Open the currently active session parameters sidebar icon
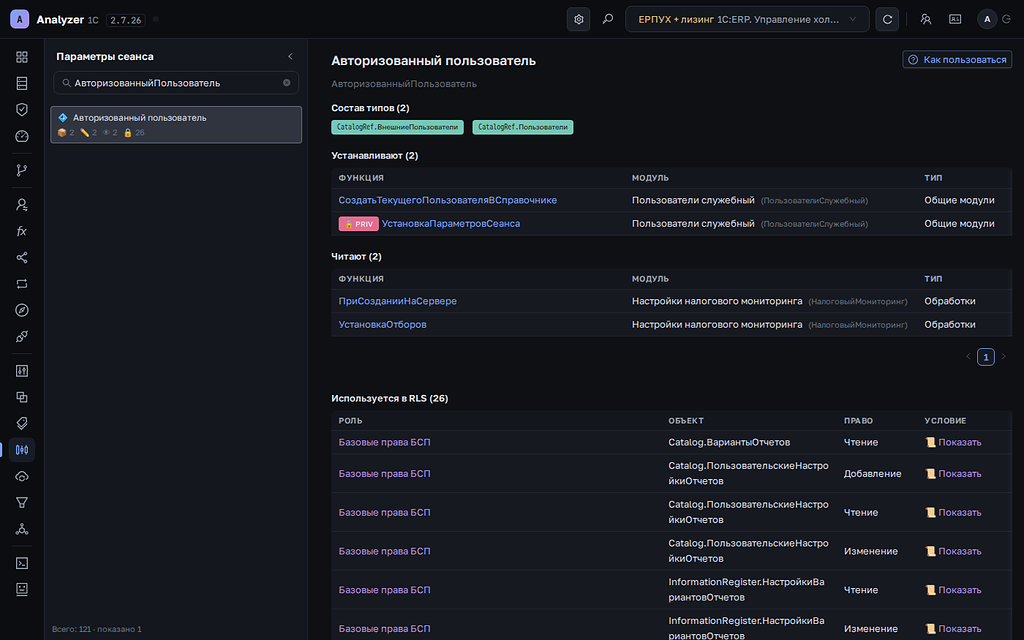The width and height of the screenshot is (1024, 640). click(x=22, y=449)
